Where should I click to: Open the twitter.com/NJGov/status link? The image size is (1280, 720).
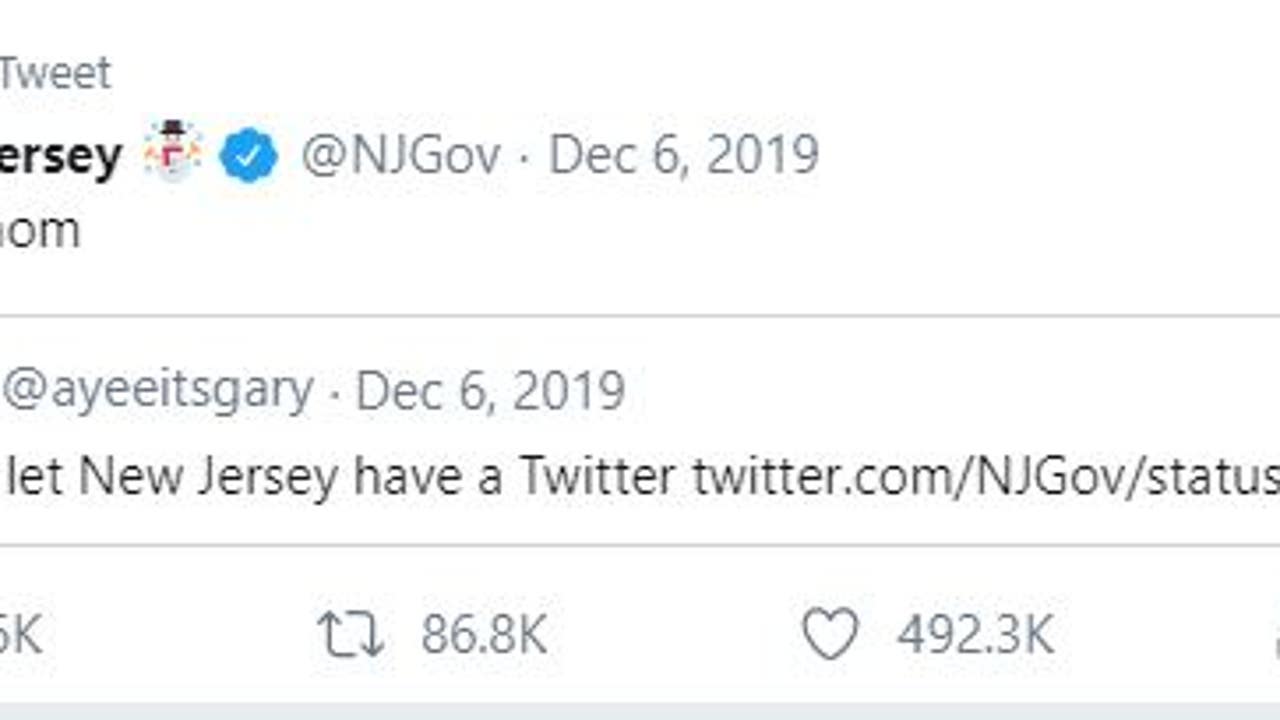[985, 477]
